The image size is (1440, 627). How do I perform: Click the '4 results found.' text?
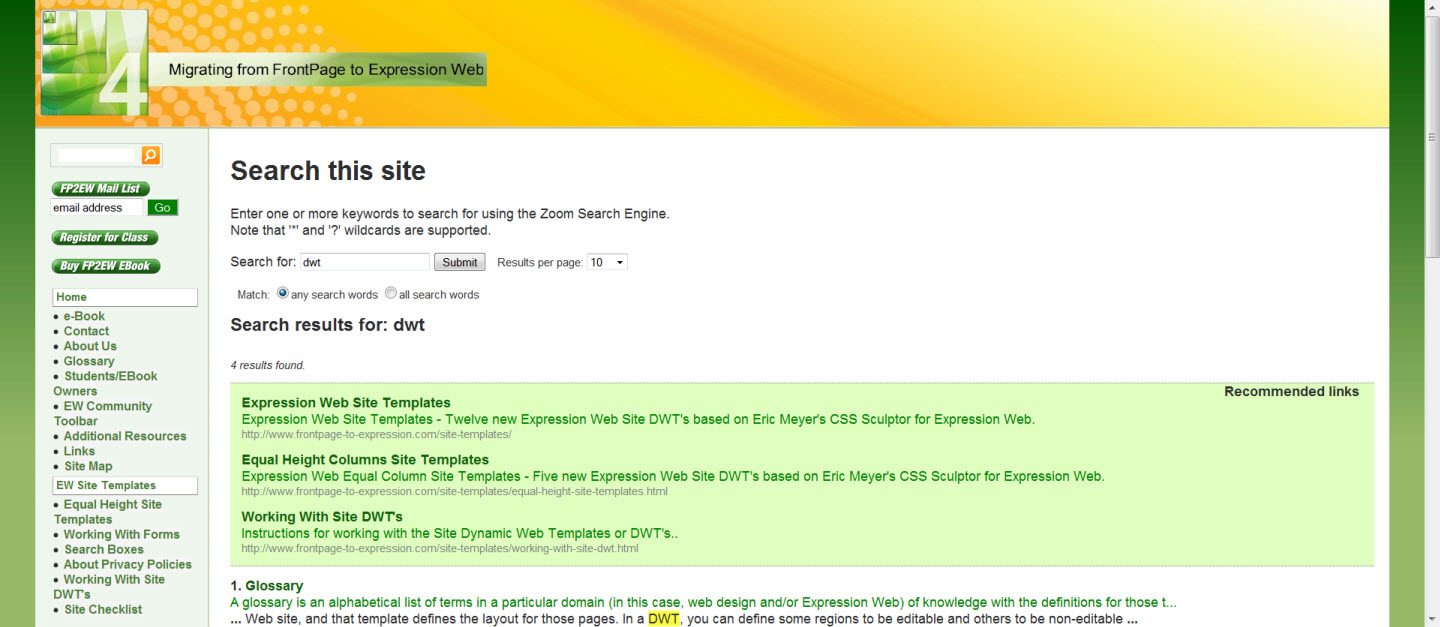tap(268, 365)
